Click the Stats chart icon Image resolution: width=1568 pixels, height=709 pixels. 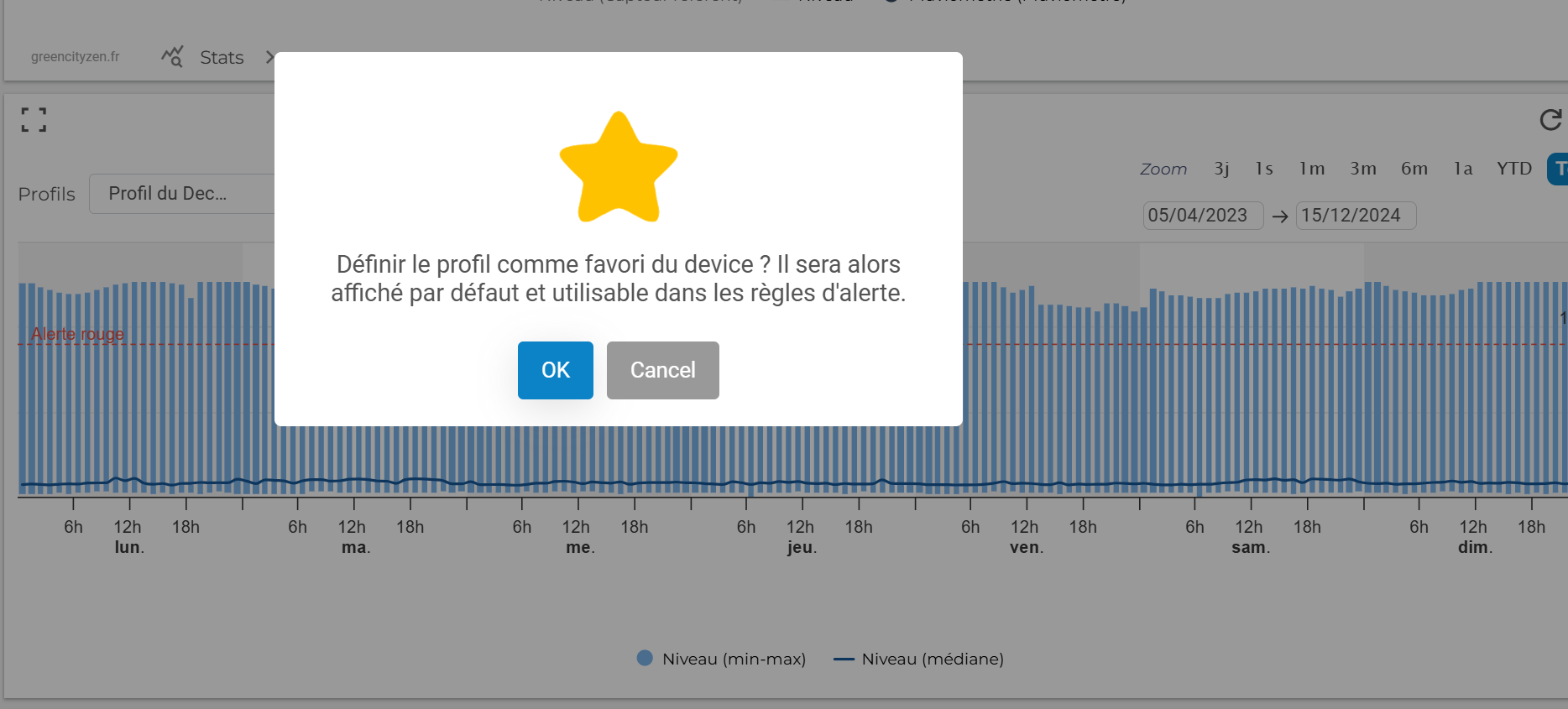pyautogui.click(x=172, y=57)
